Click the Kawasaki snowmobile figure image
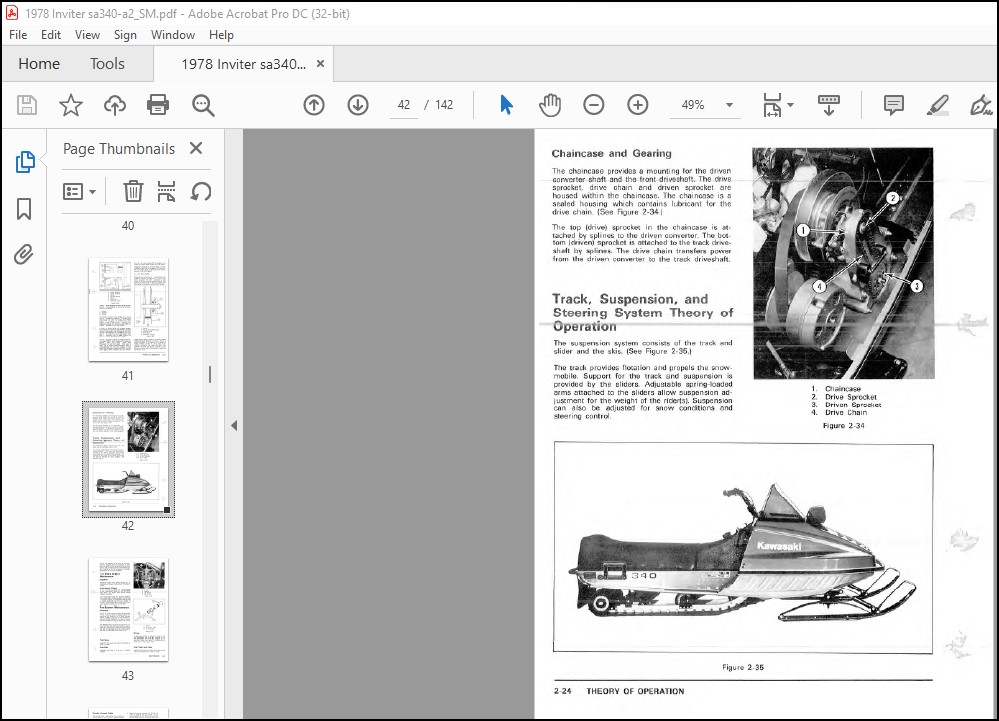Screen dimensions: 999x721 pos(743,547)
